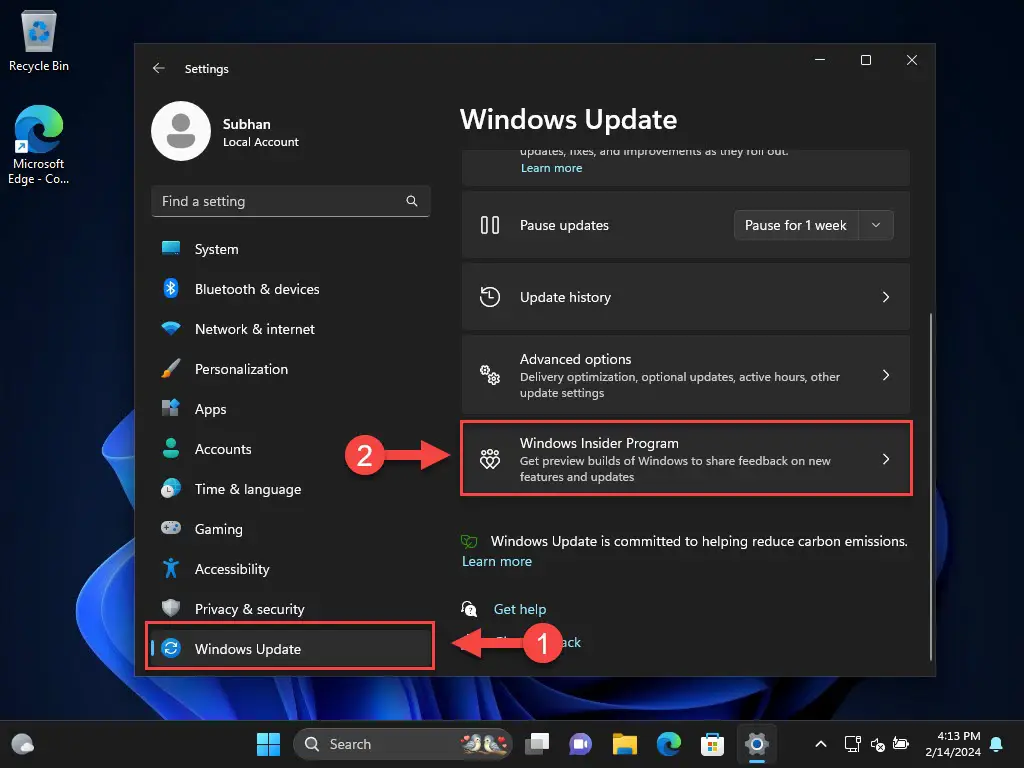Go to Accessibility settings
The width and height of the screenshot is (1024, 768).
pos(231,569)
